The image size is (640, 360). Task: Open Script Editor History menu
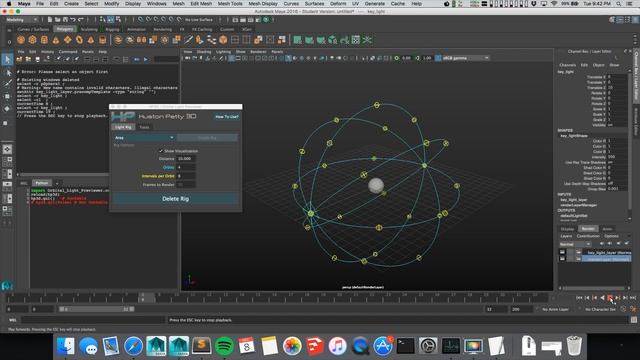coord(47,52)
